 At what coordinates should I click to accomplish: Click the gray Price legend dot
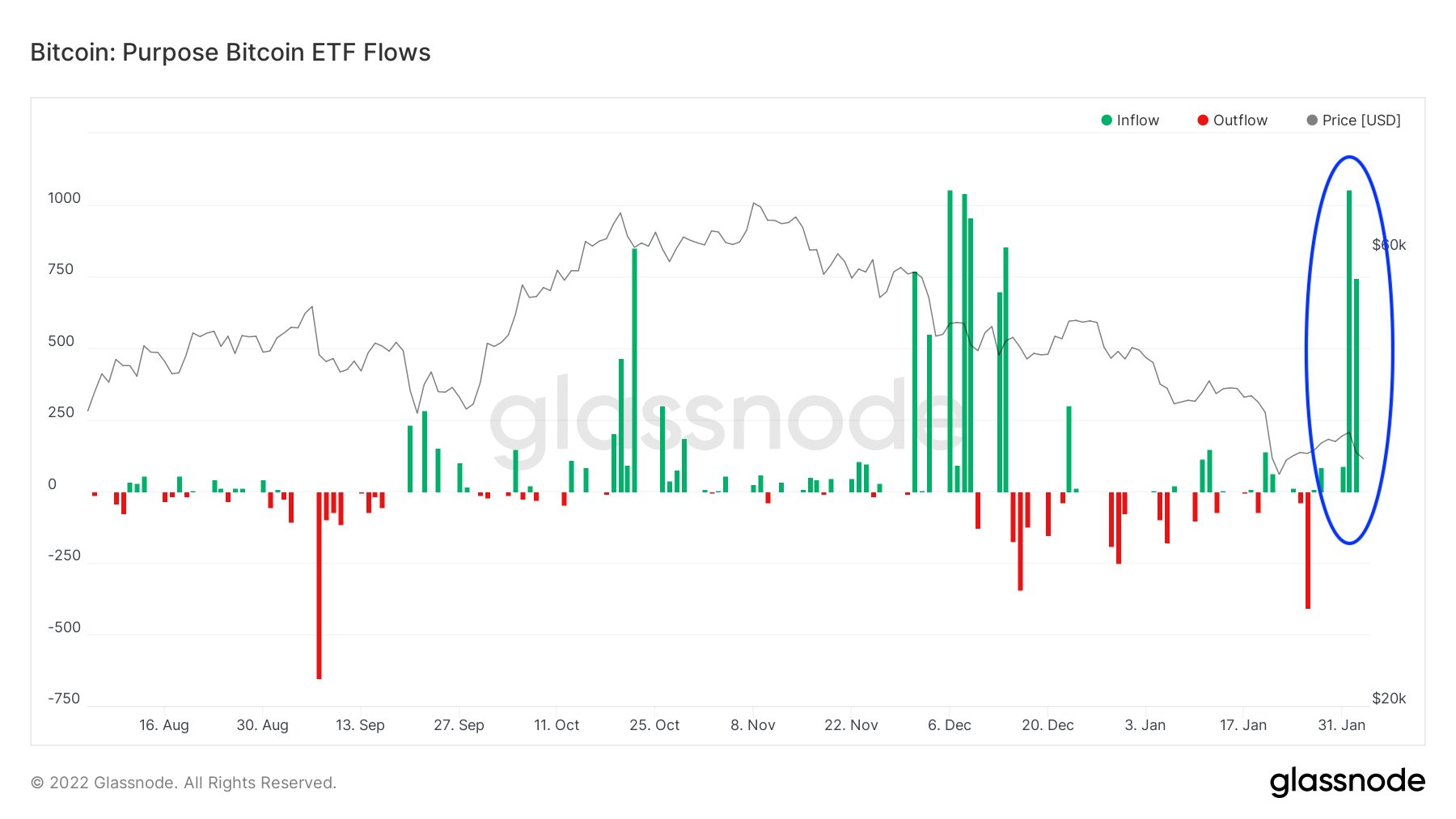[x=1312, y=120]
